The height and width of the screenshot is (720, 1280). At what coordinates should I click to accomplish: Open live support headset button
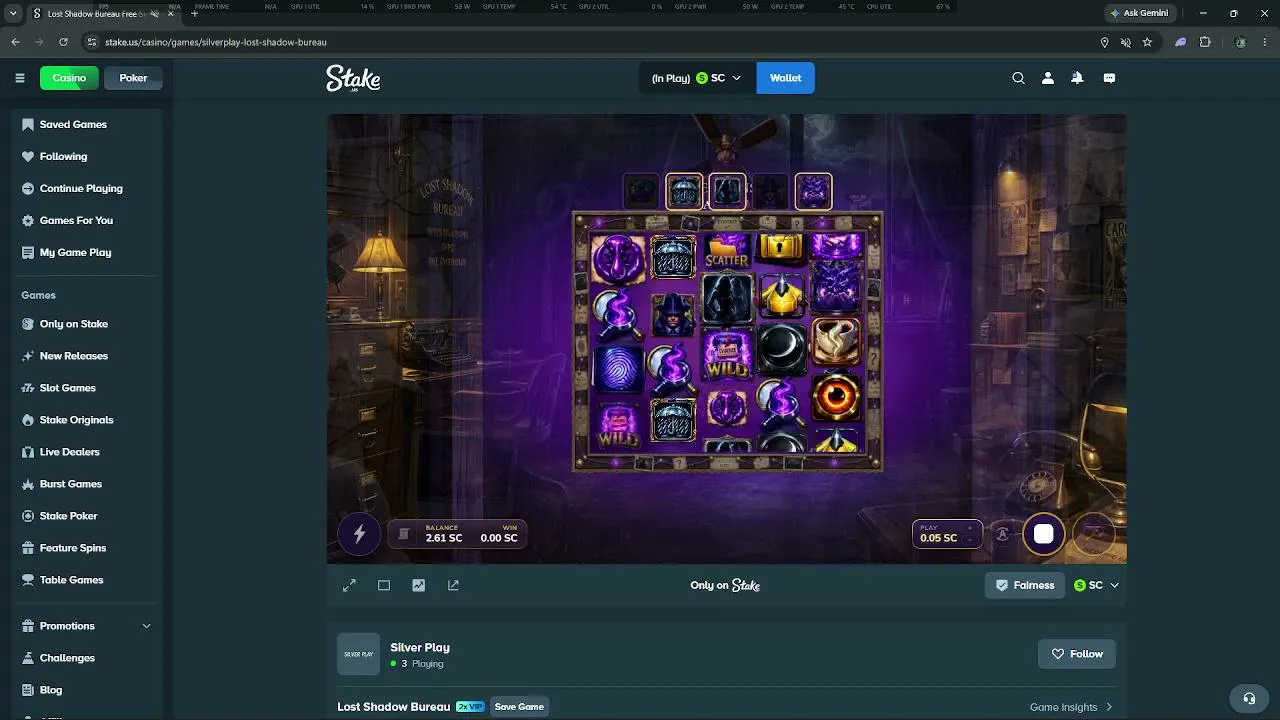pos(1249,698)
